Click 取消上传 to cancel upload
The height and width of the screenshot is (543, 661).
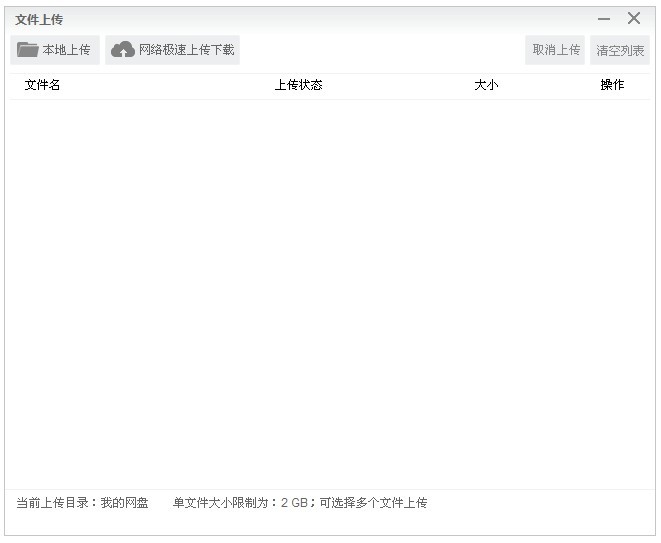[555, 50]
